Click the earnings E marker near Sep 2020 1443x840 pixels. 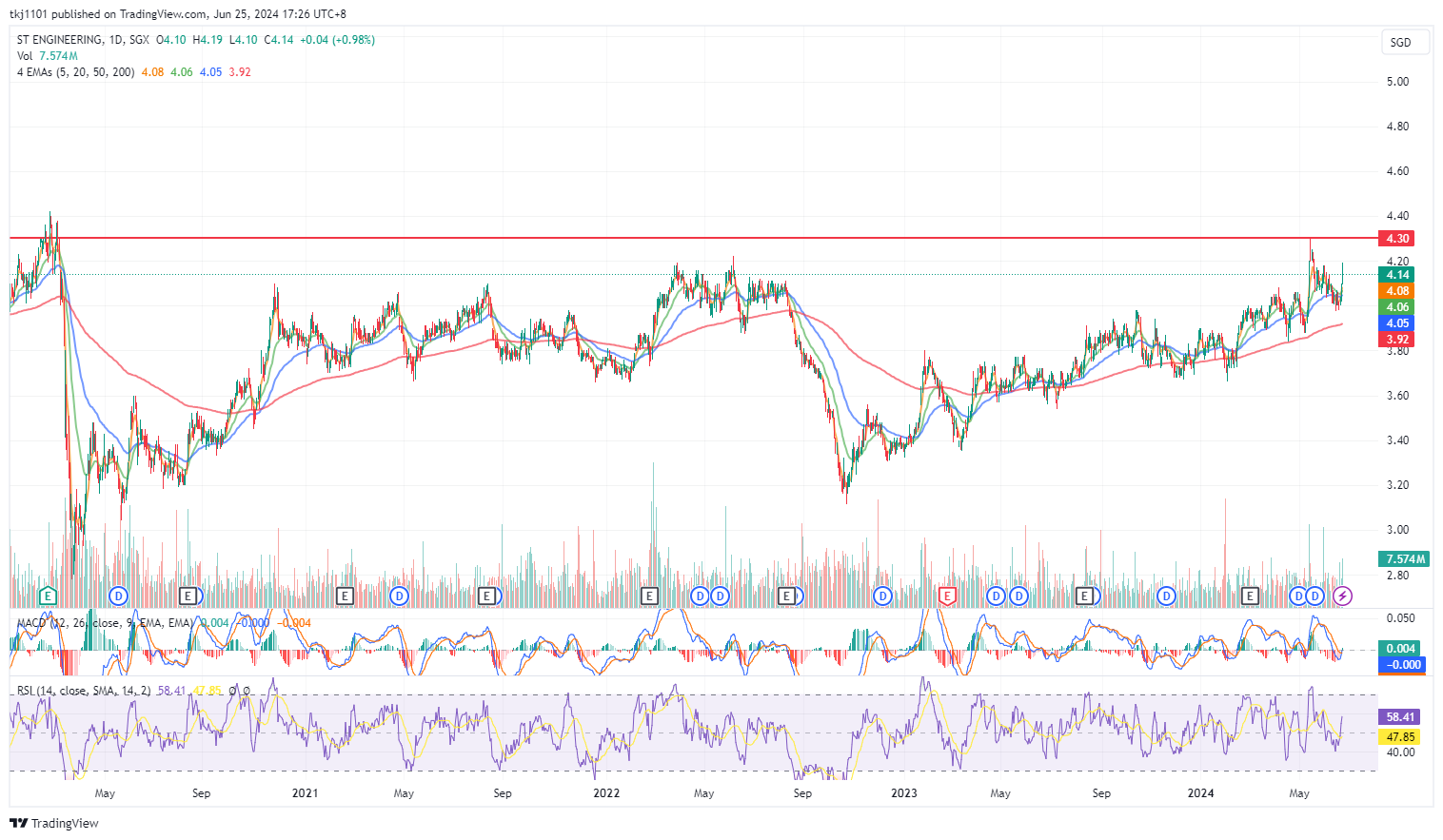point(188,596)
